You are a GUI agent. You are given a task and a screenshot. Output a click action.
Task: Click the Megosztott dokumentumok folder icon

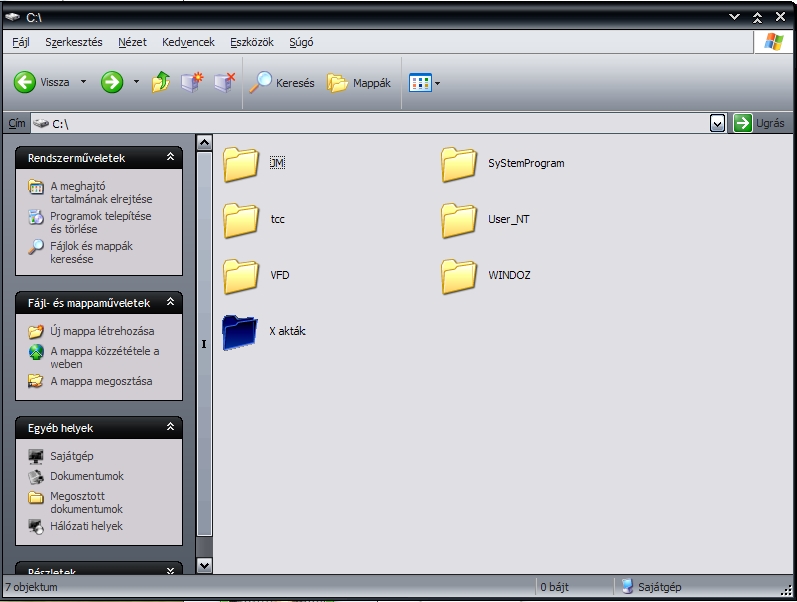click(x=36, y=497)
